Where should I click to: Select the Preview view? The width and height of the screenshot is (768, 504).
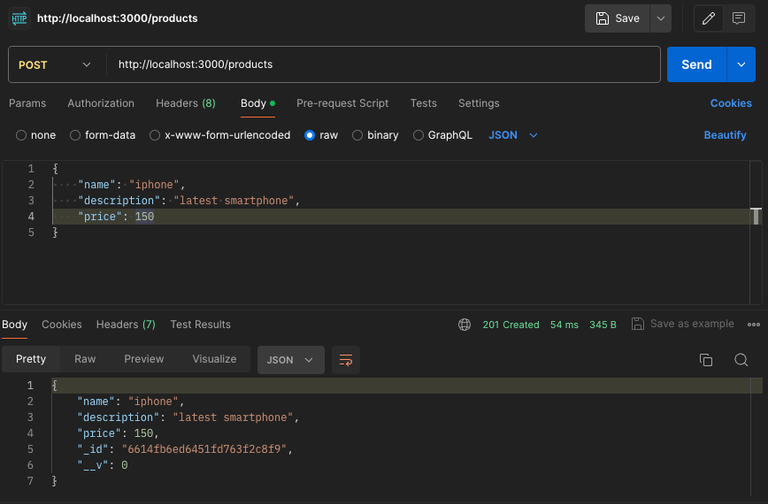[x=144, y=359]
